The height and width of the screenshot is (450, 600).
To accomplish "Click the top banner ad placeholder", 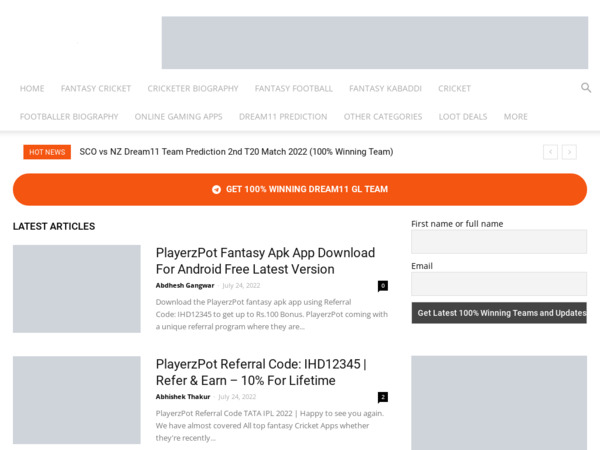I will (375, 42).
